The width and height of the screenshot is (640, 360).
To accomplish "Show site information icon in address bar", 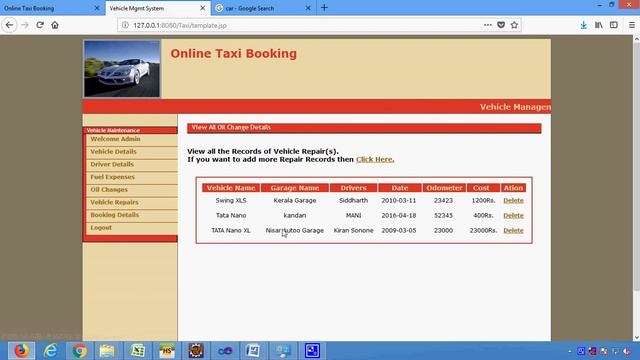I will click(x=125, y=25).
